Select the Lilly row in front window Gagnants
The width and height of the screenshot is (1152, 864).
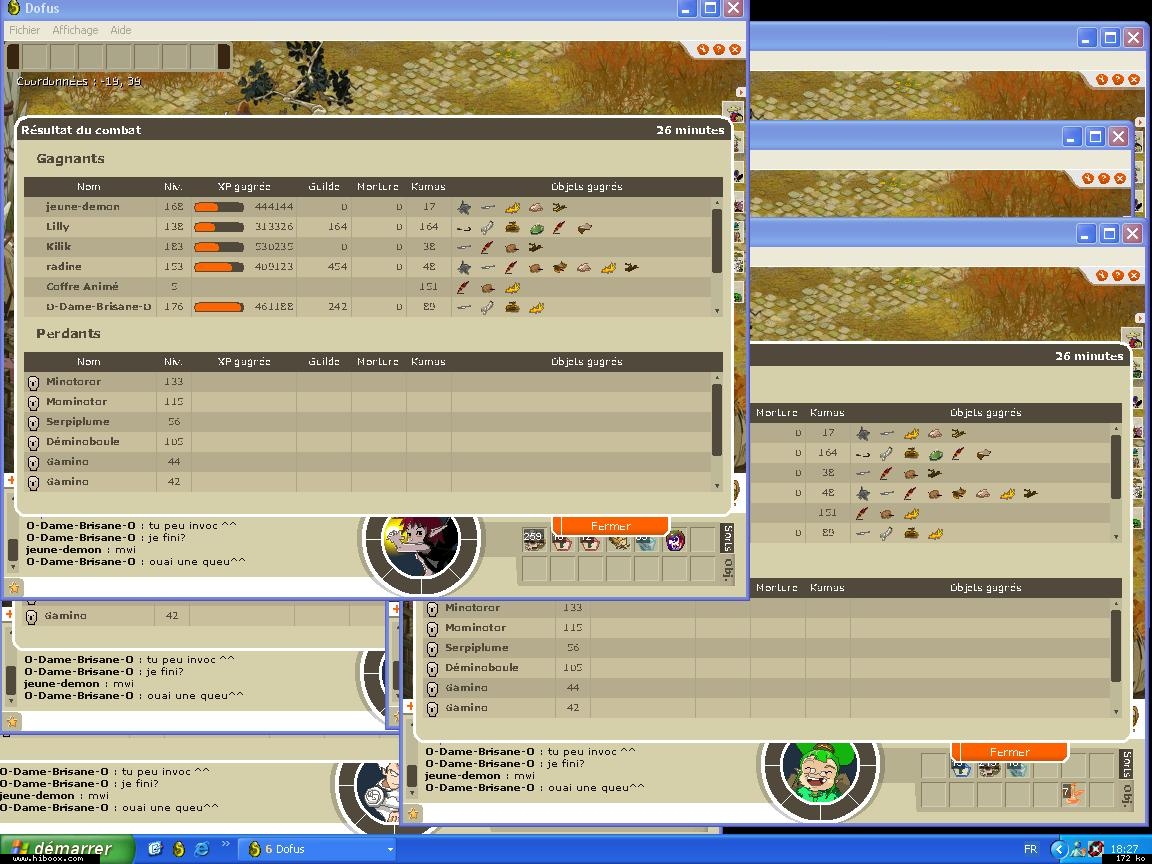point(367,227)
